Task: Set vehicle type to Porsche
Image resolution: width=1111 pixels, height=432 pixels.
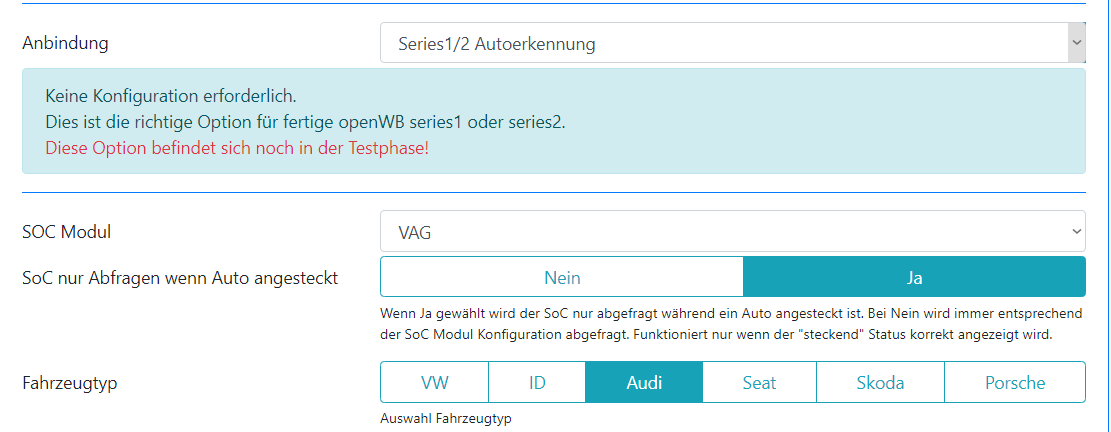Action: click(x=1014, y=382)
